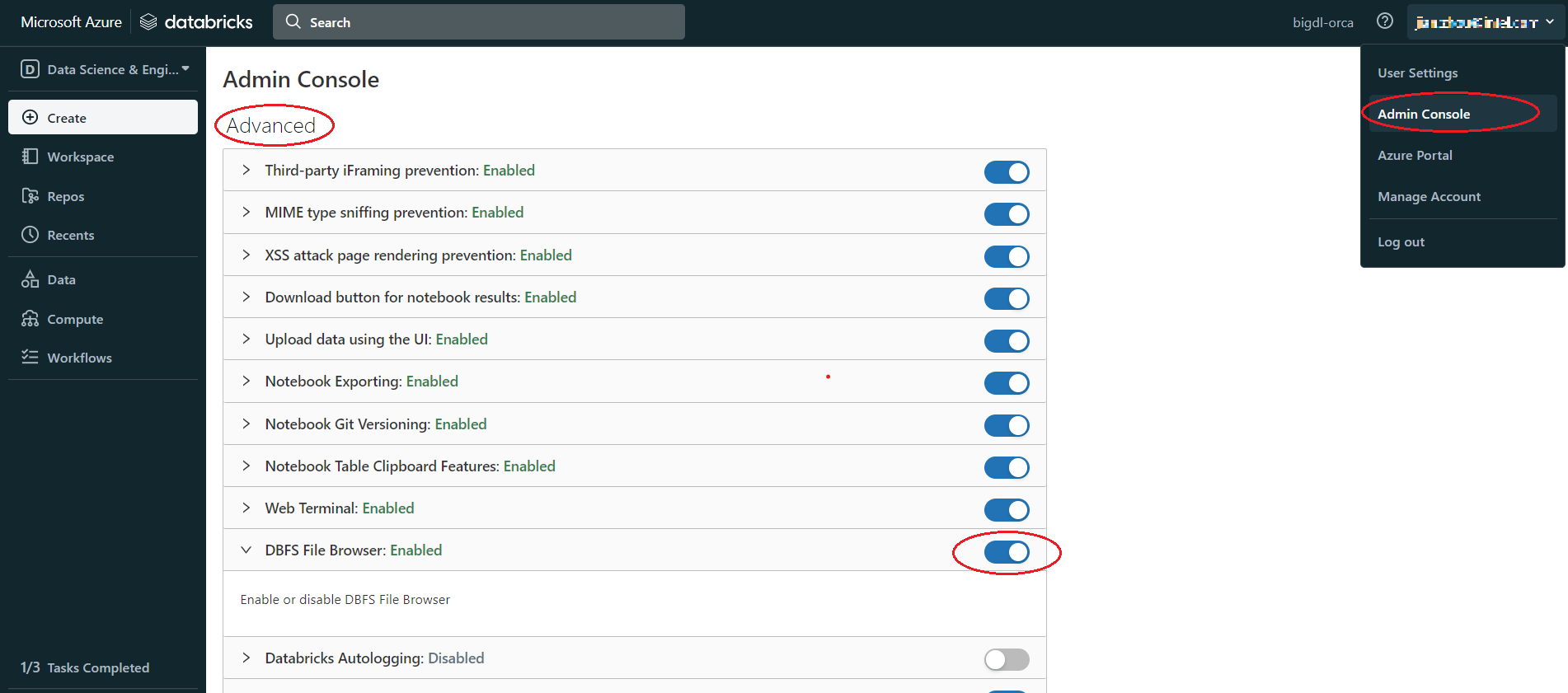Click the Create button in sidebar

(x=103, y=118)
